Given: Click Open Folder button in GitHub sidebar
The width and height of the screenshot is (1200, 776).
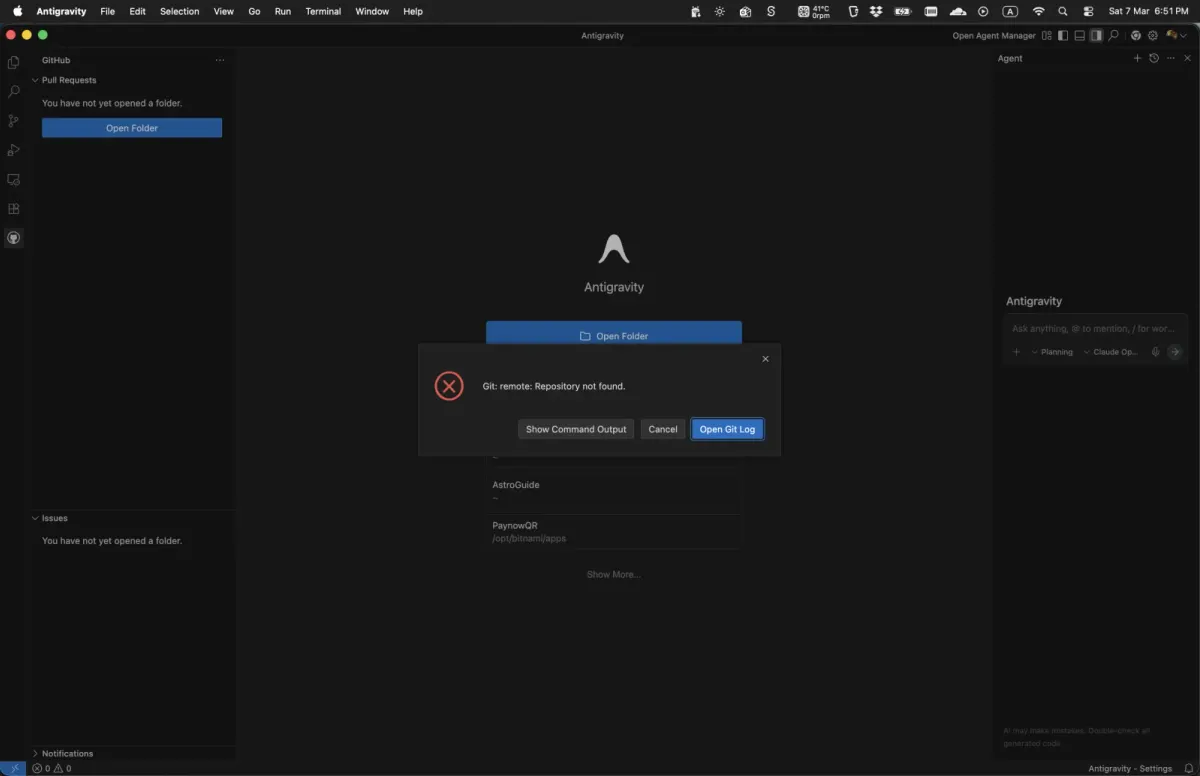Looking at the screenshot, I should click(132, 128).
